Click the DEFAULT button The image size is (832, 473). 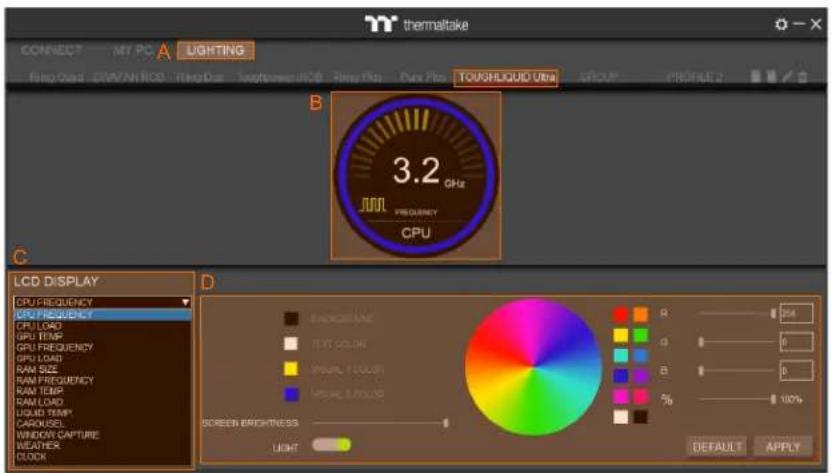717,447
